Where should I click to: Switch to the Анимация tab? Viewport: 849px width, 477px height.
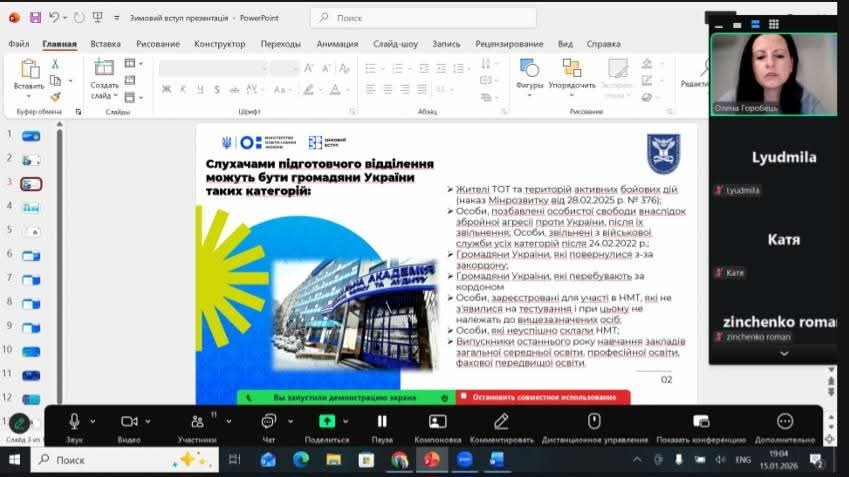pyautogui.click(x=337, y=44)
